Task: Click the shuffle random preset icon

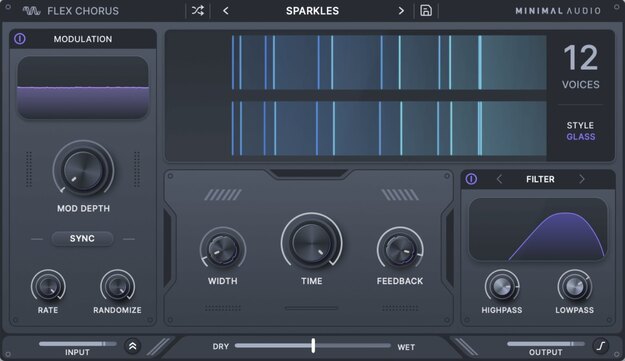Action: pyautogui.click(x=198, y=11)
